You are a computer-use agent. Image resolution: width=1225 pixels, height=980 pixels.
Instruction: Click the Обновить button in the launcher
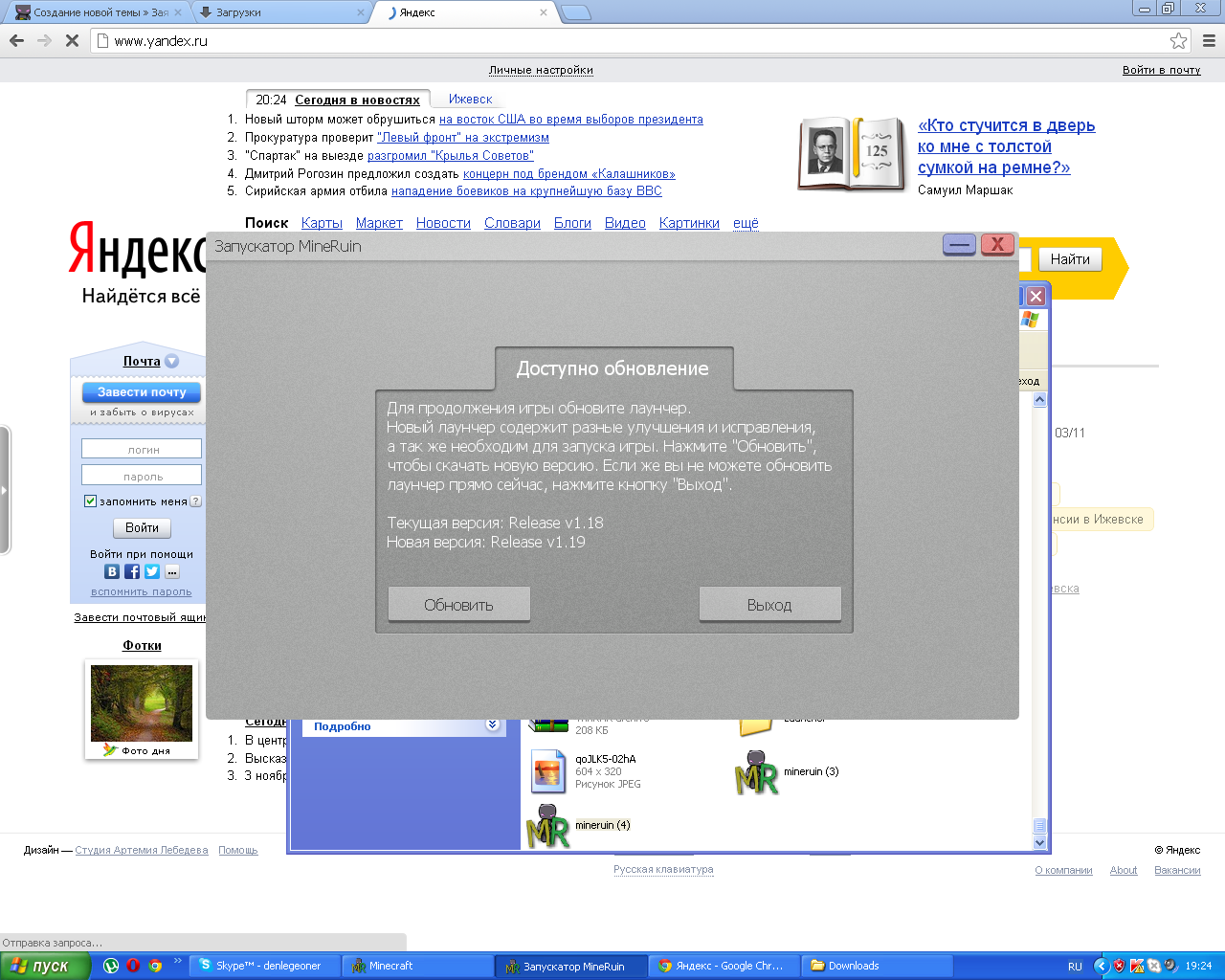[x=458, y=604]
